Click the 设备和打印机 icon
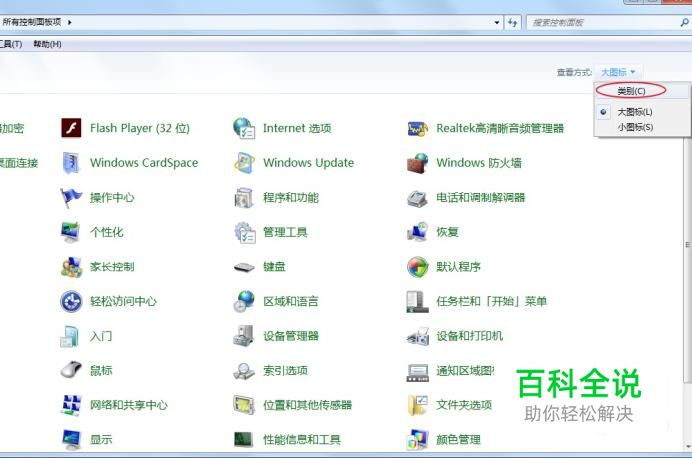The width and height of the screenshot is (692, 458). click(418, 336)
